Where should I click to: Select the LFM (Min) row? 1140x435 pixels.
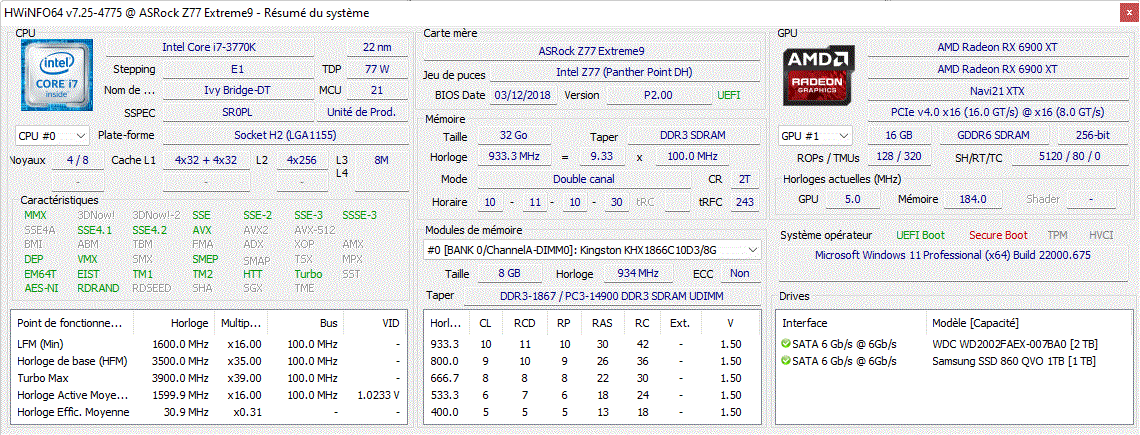coord(209,343)
